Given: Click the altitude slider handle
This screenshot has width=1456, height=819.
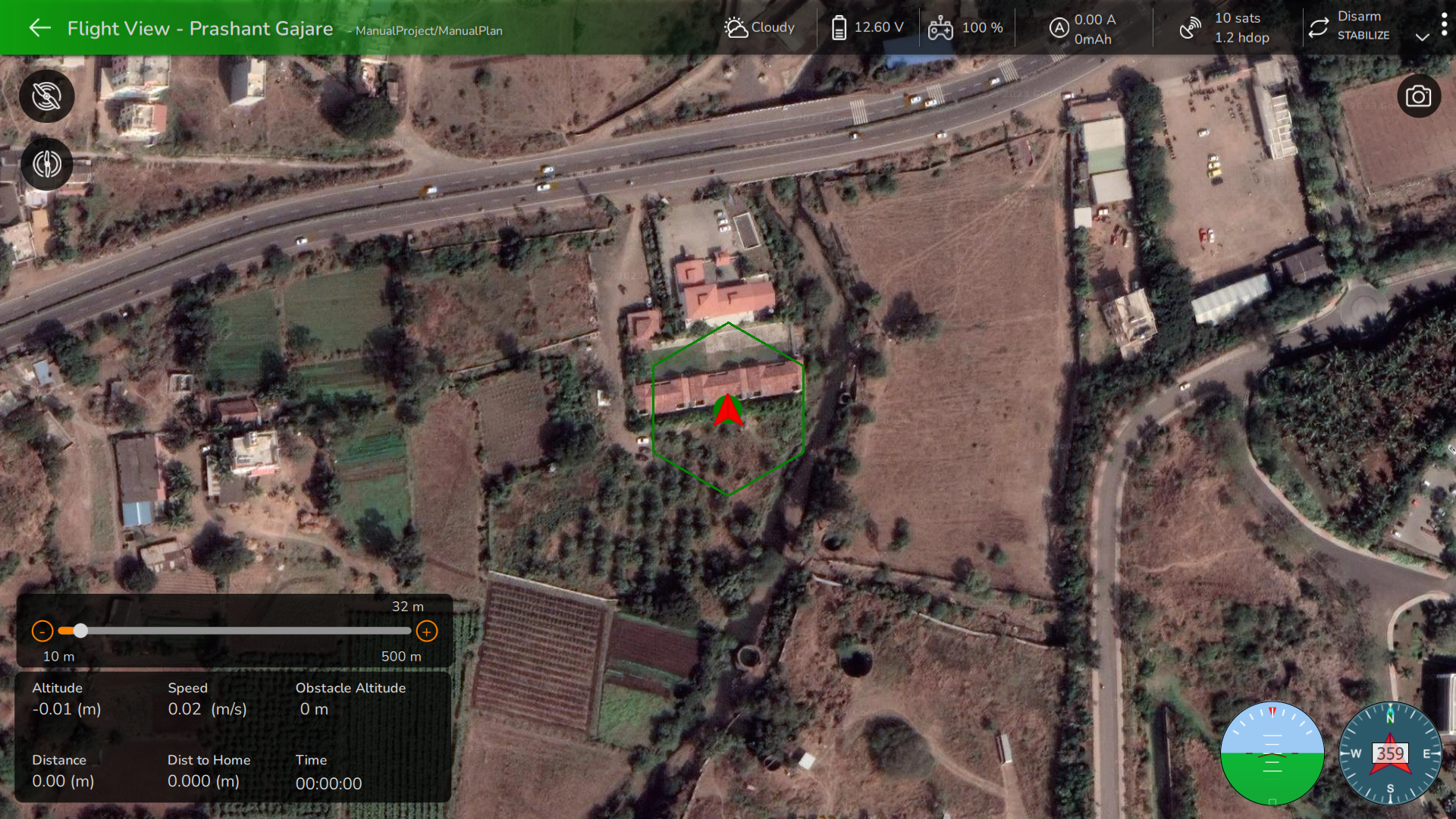Looking at the screenshot, I should (x=80, y=631).
